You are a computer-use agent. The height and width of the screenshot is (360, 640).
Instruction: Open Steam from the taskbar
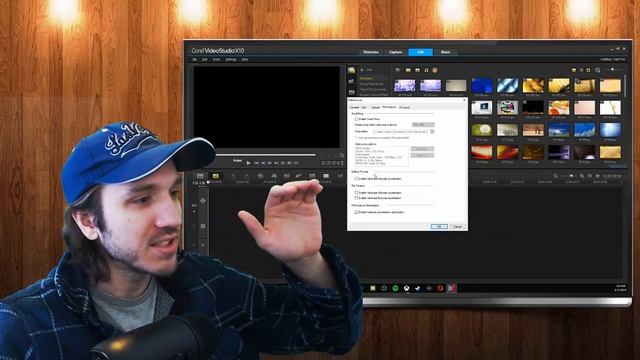tap(418, 288)
